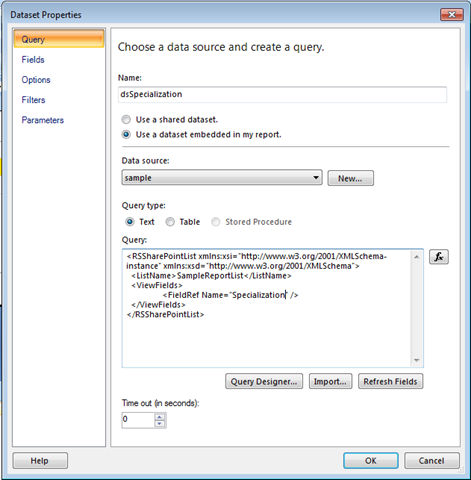Click the Import button
The image size is (471, 480).
pyautogui.click(x=330, y=381)
